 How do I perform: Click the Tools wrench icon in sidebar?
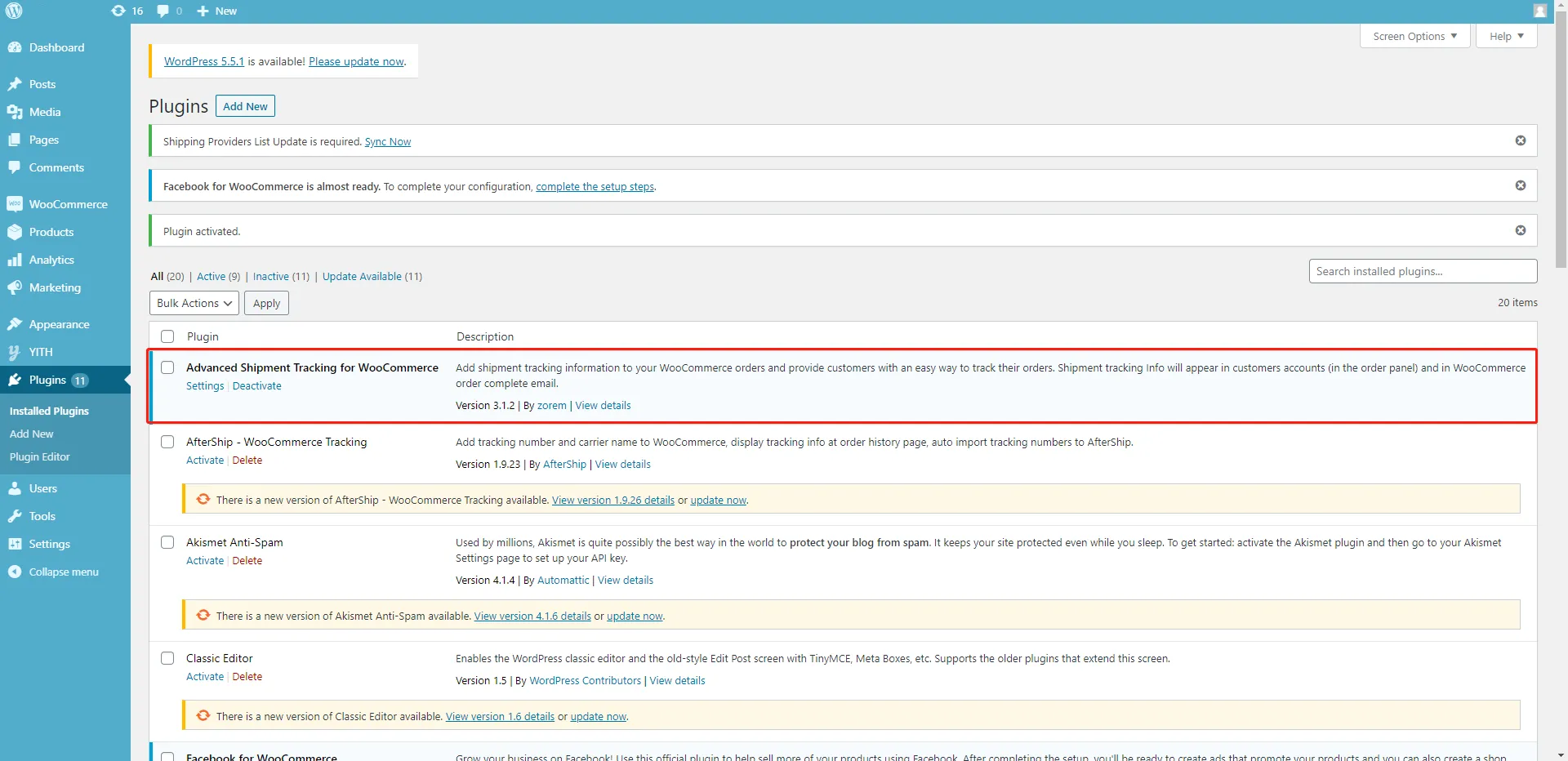pyautogui.click(x=15, y=516)
